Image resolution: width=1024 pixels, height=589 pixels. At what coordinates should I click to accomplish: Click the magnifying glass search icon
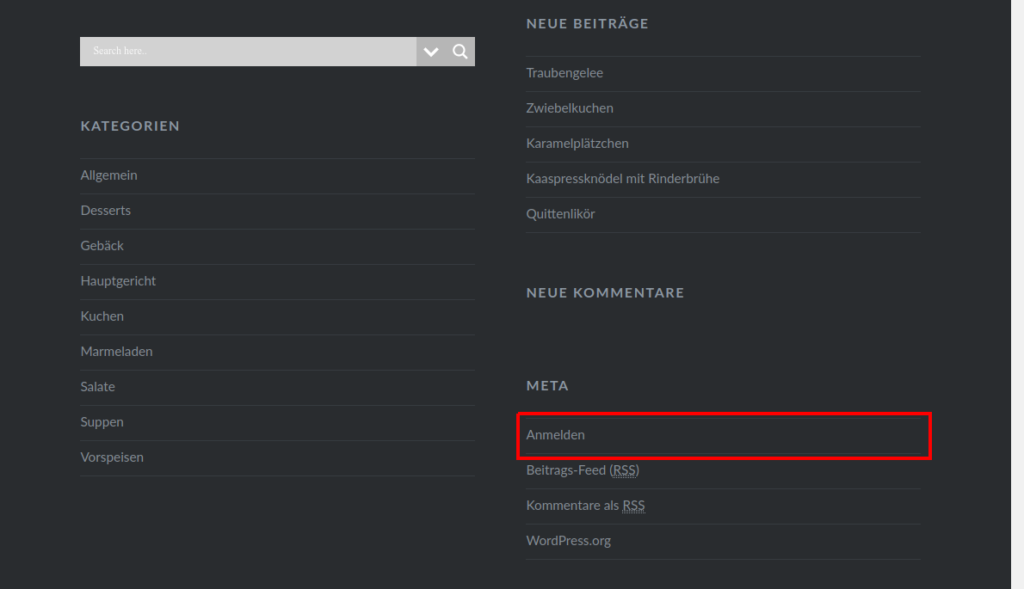click(460, 52)
